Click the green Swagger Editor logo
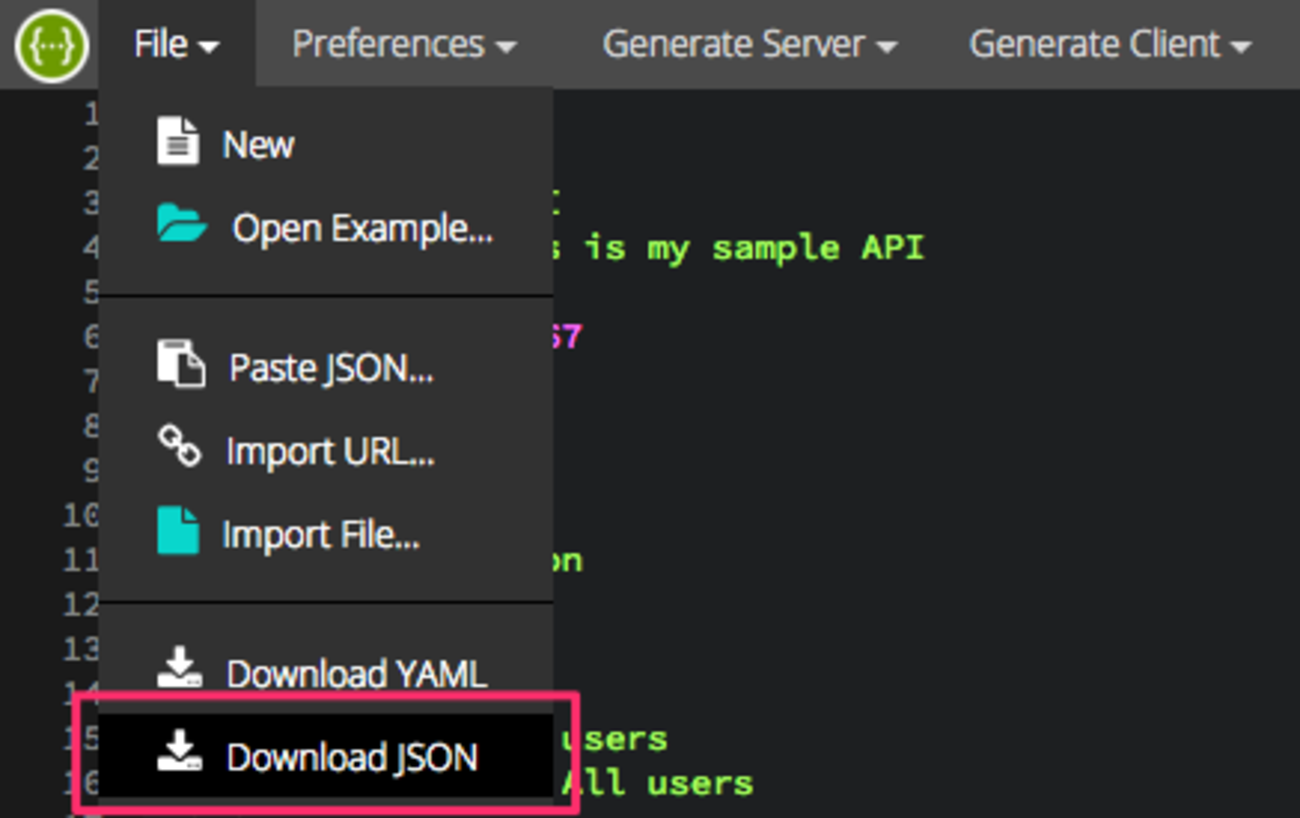 52,45
